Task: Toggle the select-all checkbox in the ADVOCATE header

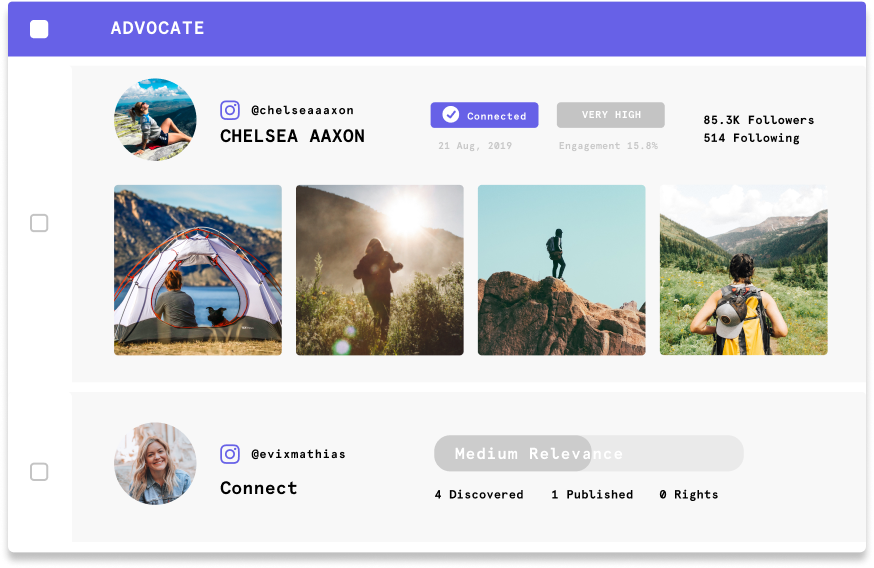Action: point(39,29)
